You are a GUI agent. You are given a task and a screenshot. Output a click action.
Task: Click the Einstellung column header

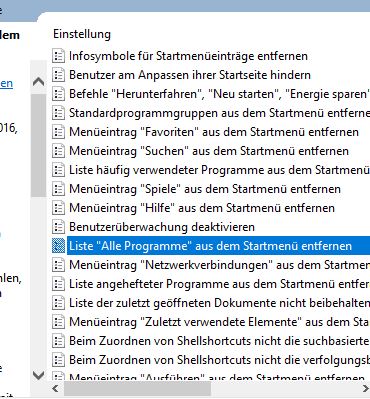click(x=82, y=34)
